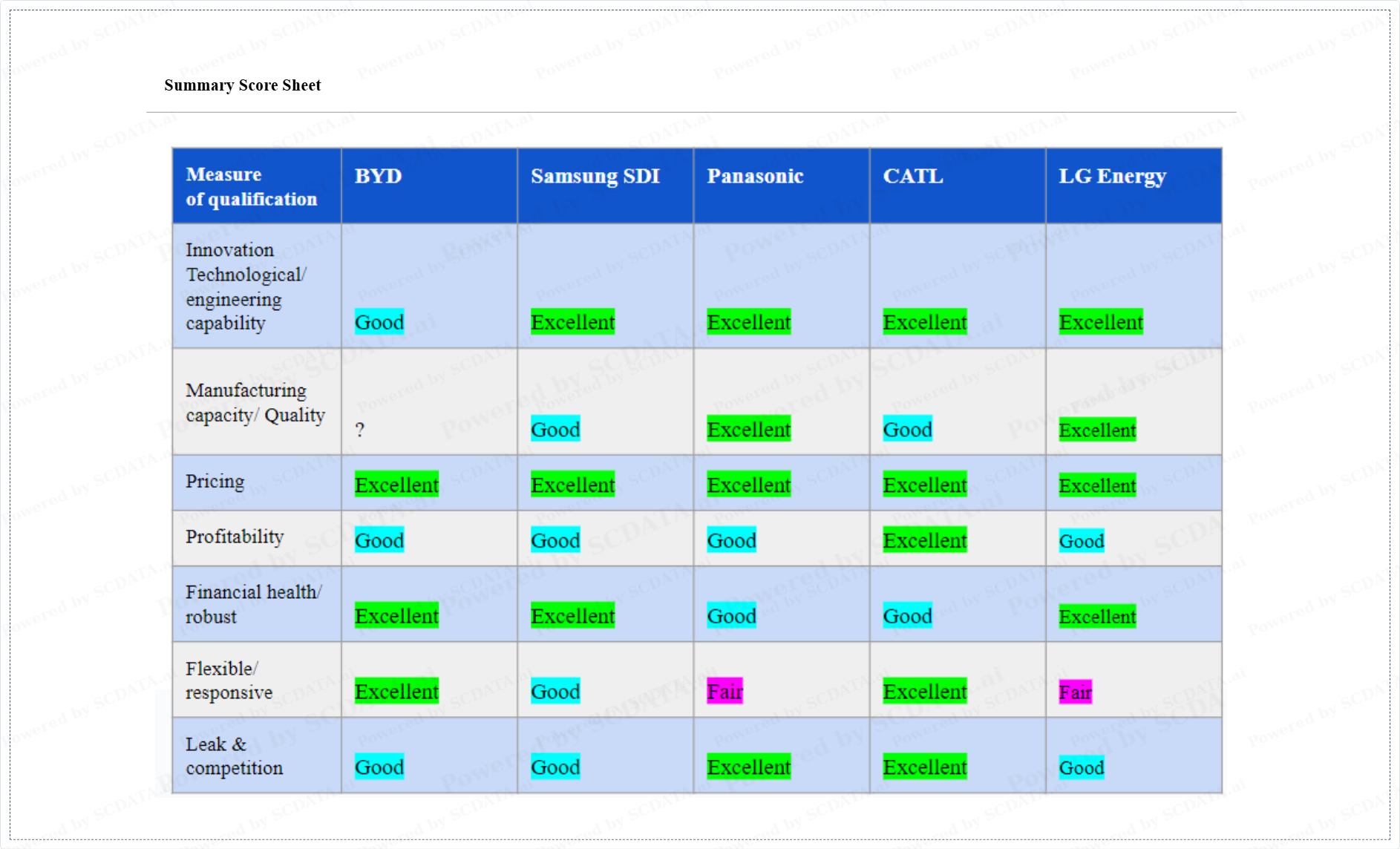Click Panasonic's Excellent rating for Innovation
This screenshot has height=849, width=1400.
(x=749, y=322)
